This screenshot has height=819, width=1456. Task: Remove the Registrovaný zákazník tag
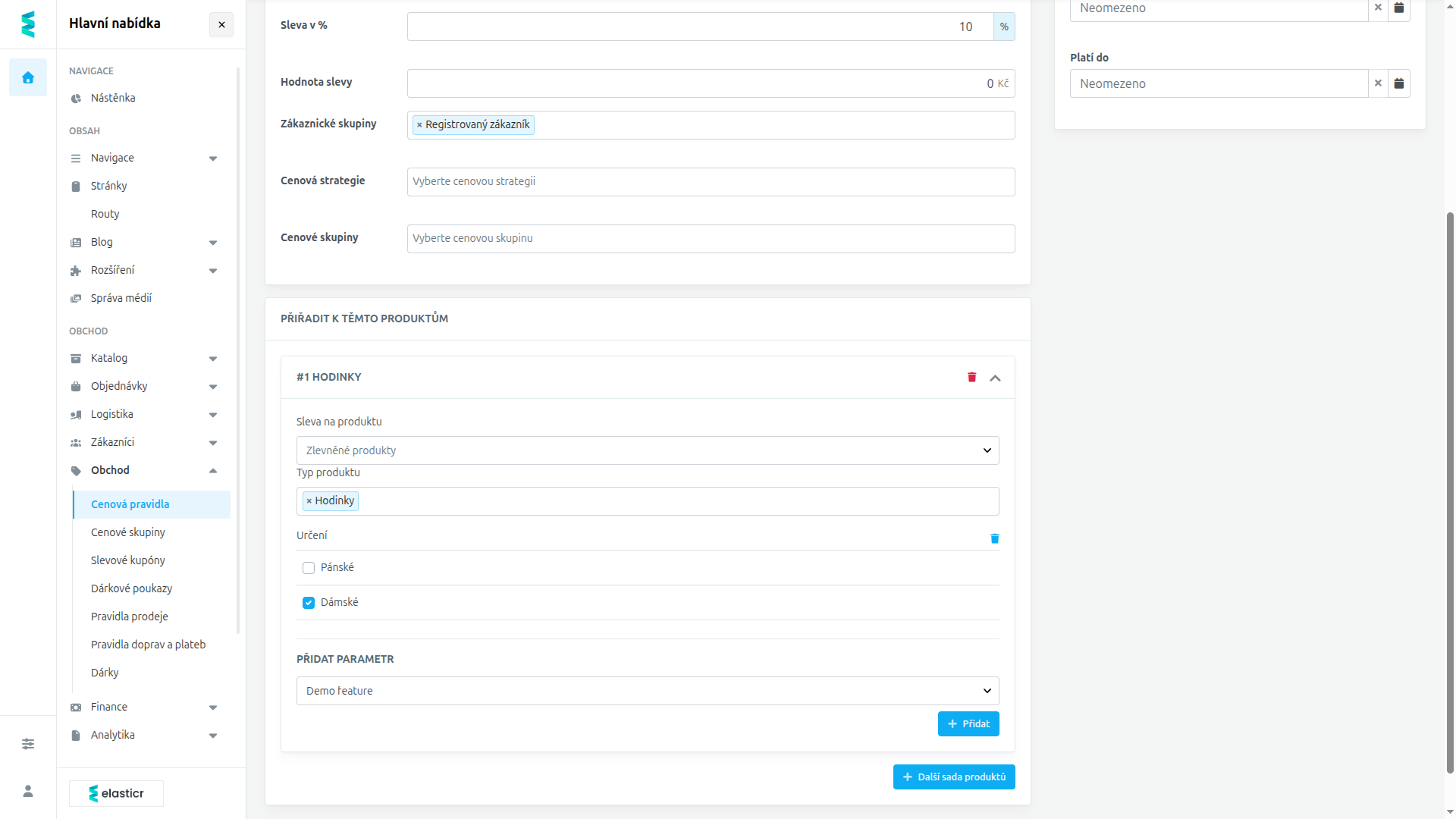tap(419, 125)
